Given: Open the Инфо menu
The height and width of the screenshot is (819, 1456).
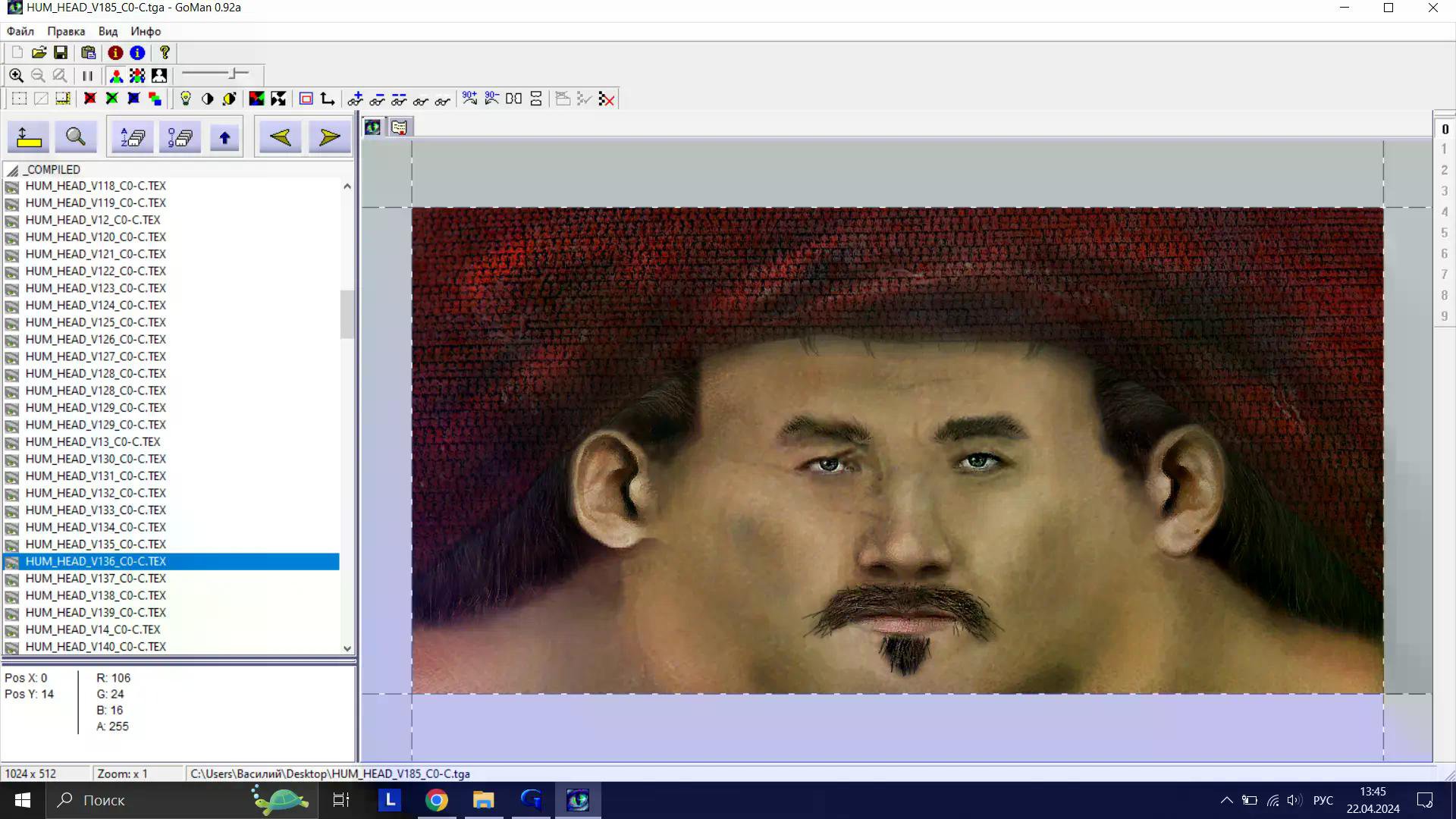Looking at the screenshot, I should 146,31.
